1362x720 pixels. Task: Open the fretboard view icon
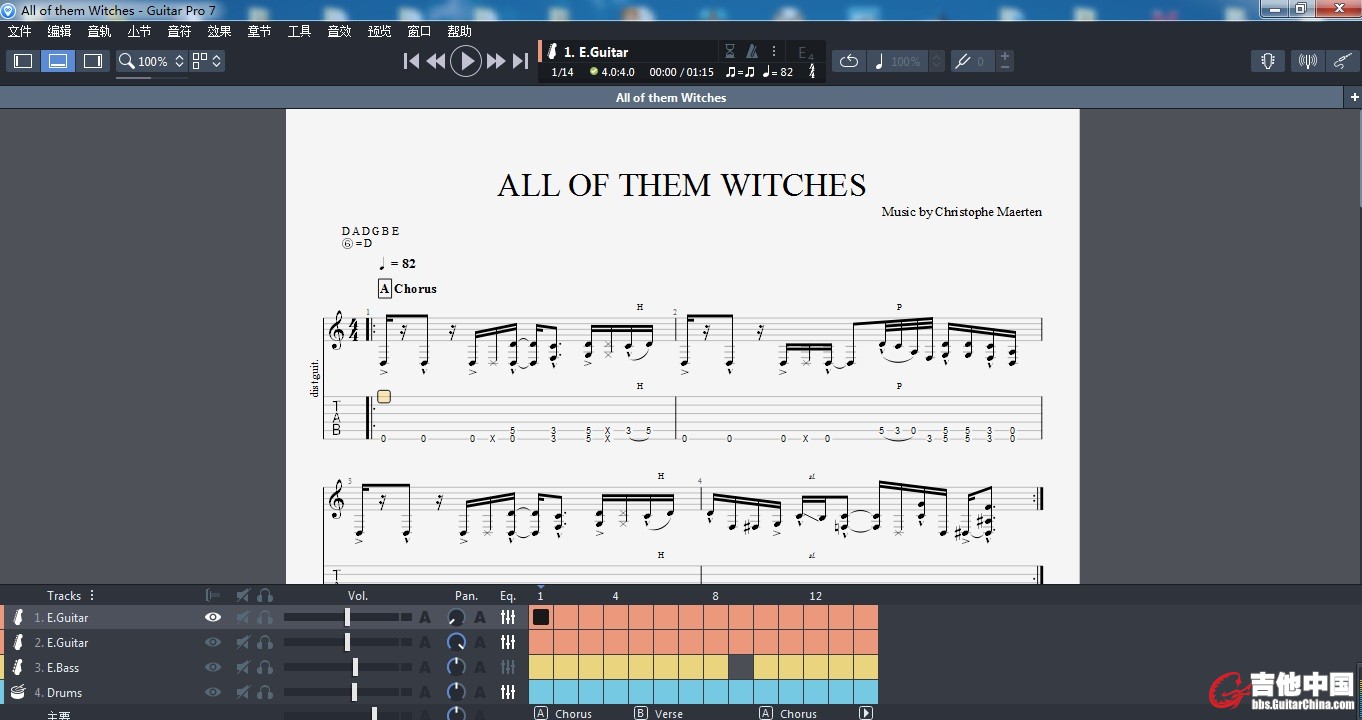1268,61
